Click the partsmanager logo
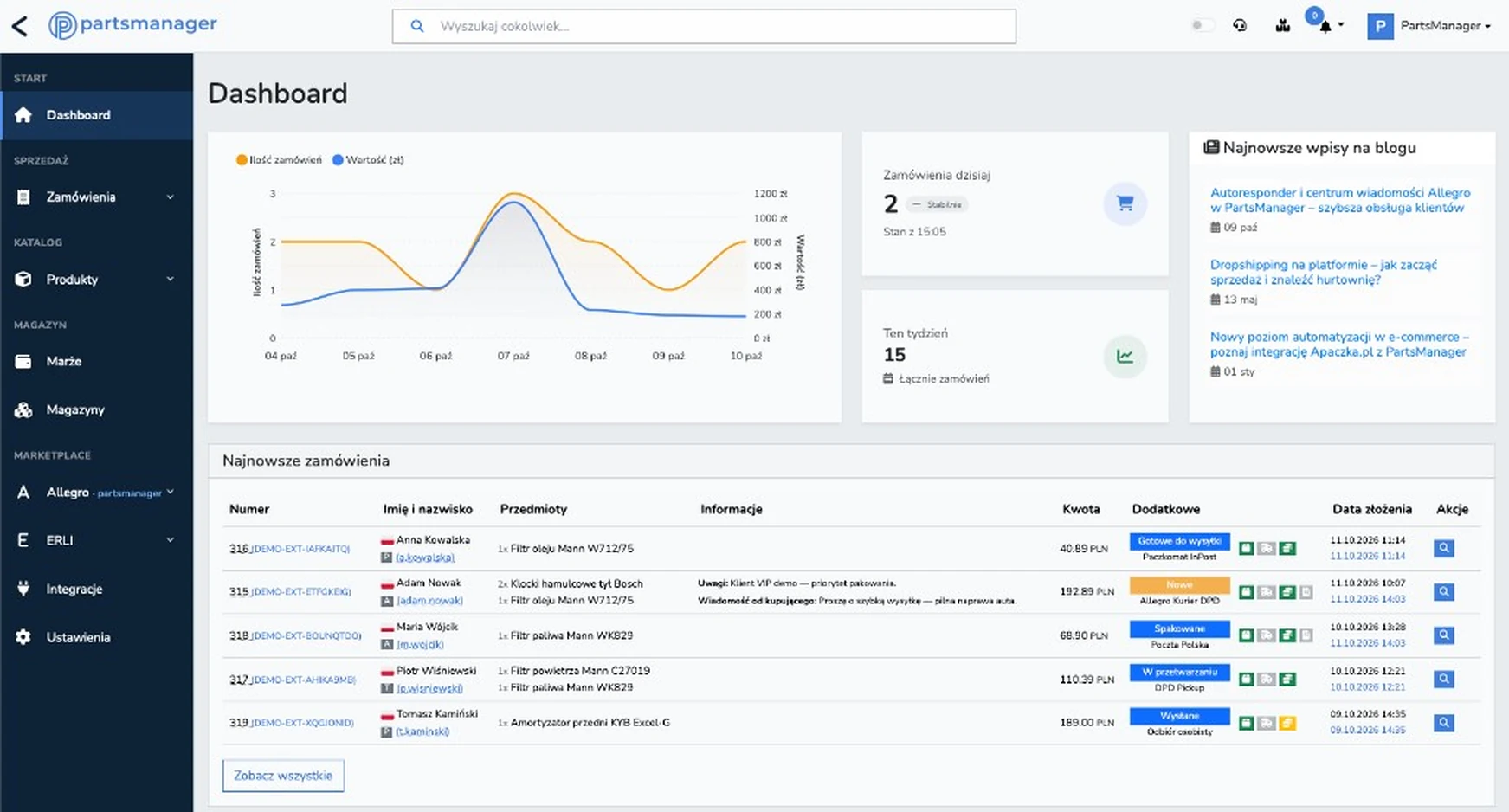The width and height of the screenshot is (1509, 812). [x=132, y=25]
